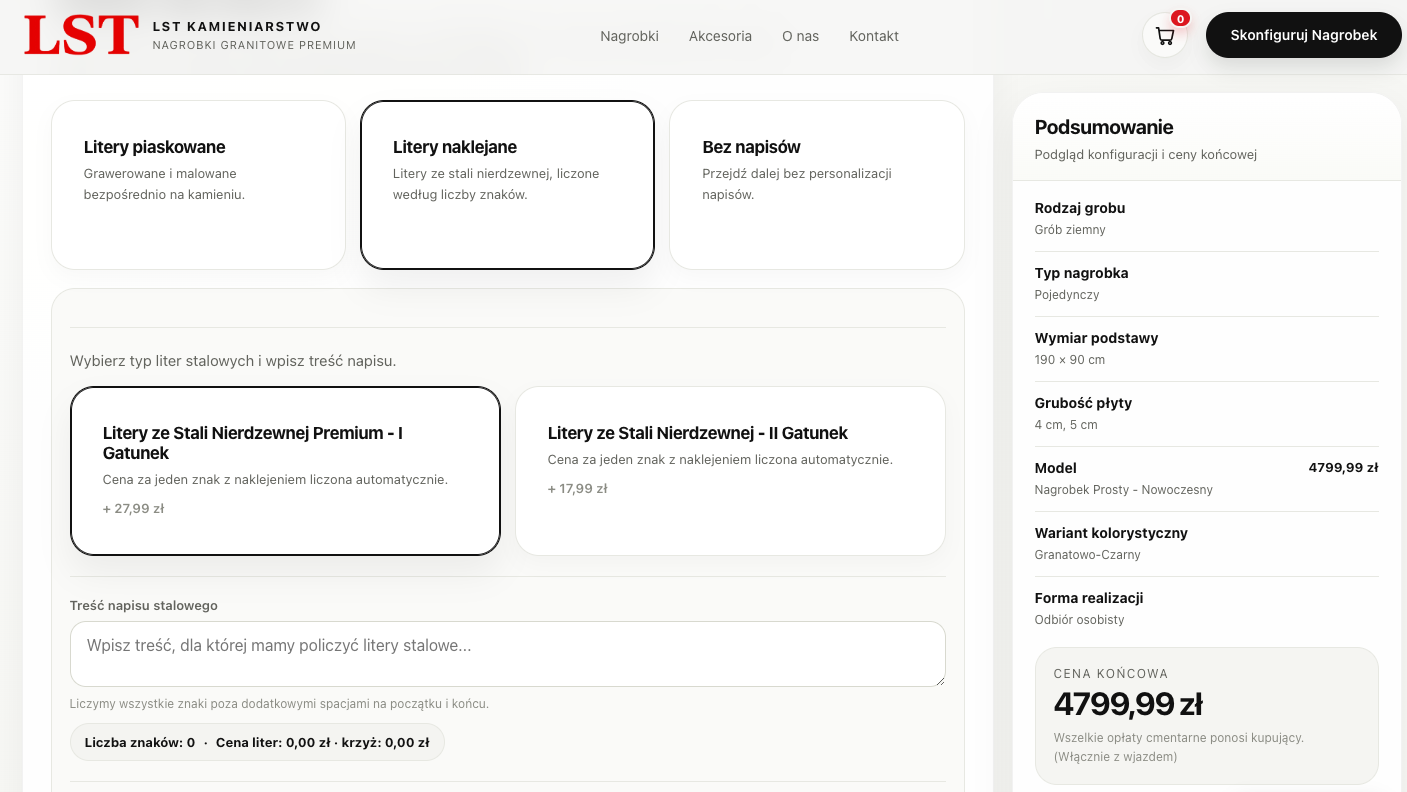The width and height of the screenshot is (1407, 792).
Task: Click the Liczba znaków price summary pill
Action: (257, 742)
